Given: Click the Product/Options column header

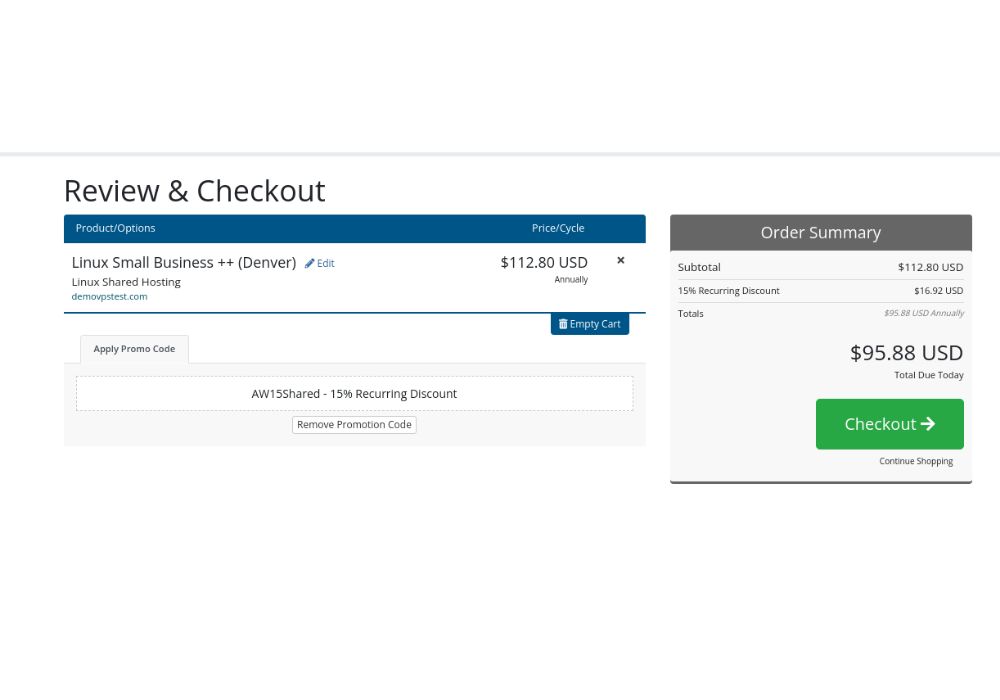Looking at the screenshot, I should pyautogui.click(x=116, y=228).
